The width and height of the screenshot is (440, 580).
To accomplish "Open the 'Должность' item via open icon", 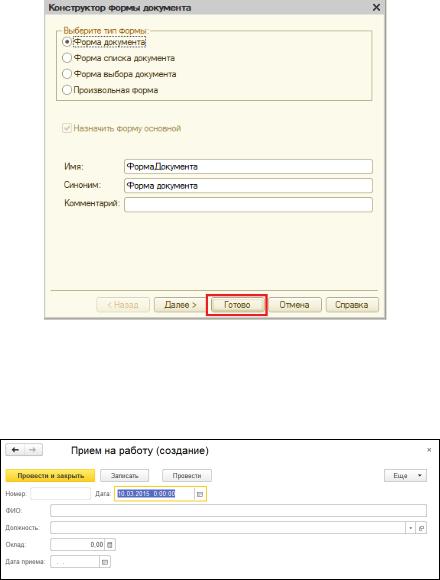I will tap(421, 528).
